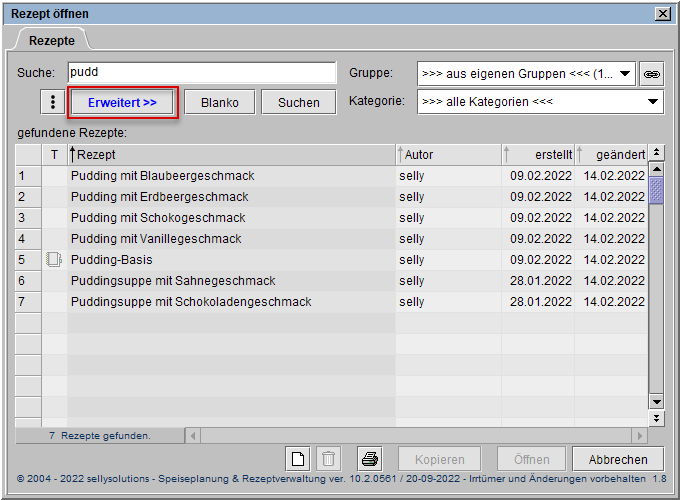Image resolution: width=680 pixels, height=500 pixels.
Task: Jump to the list bottom with the double-arrow down button
Action: [656, 417]
